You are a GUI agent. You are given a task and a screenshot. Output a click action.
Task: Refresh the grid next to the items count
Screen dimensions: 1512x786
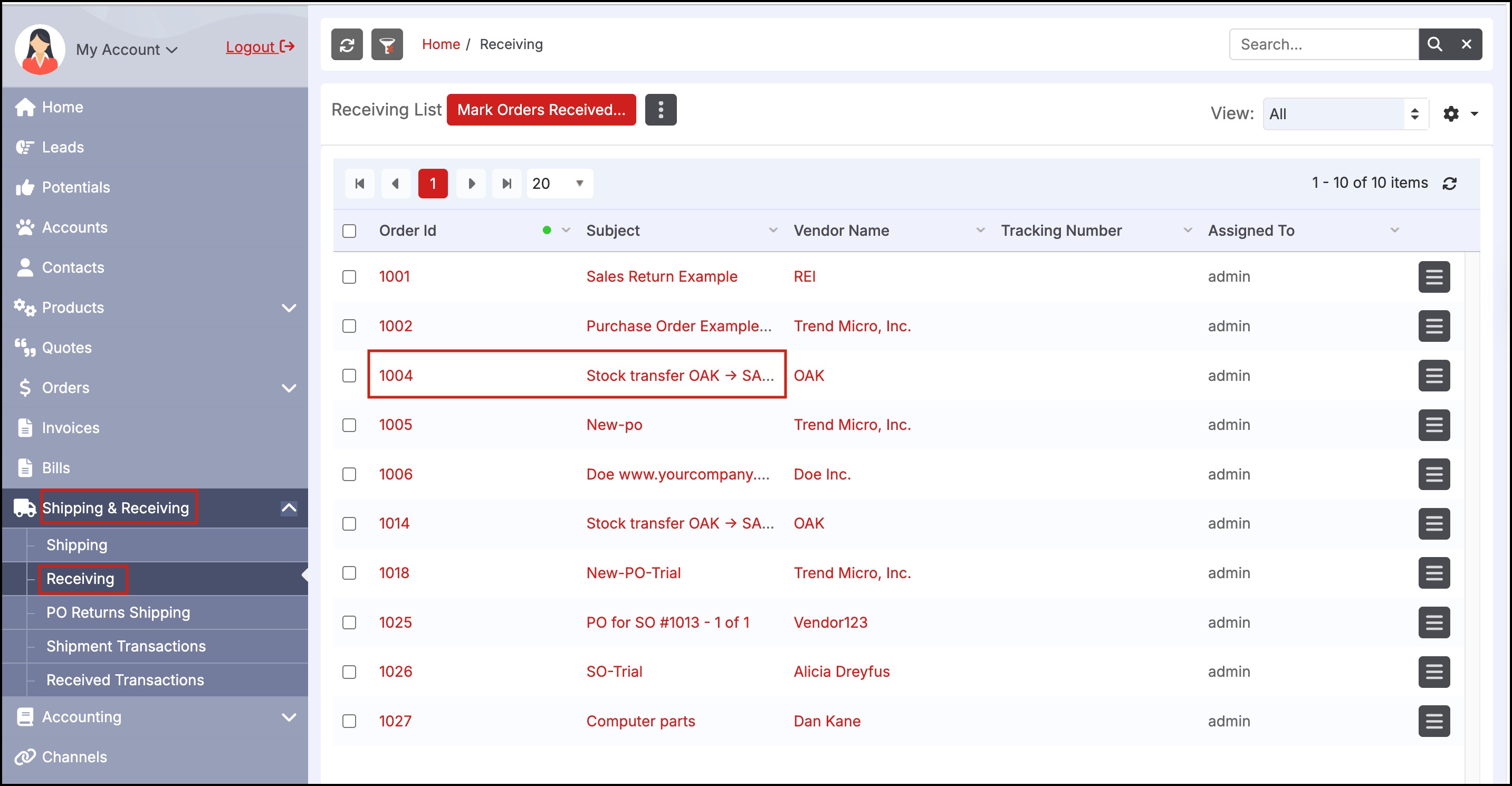coord(1449,184)
